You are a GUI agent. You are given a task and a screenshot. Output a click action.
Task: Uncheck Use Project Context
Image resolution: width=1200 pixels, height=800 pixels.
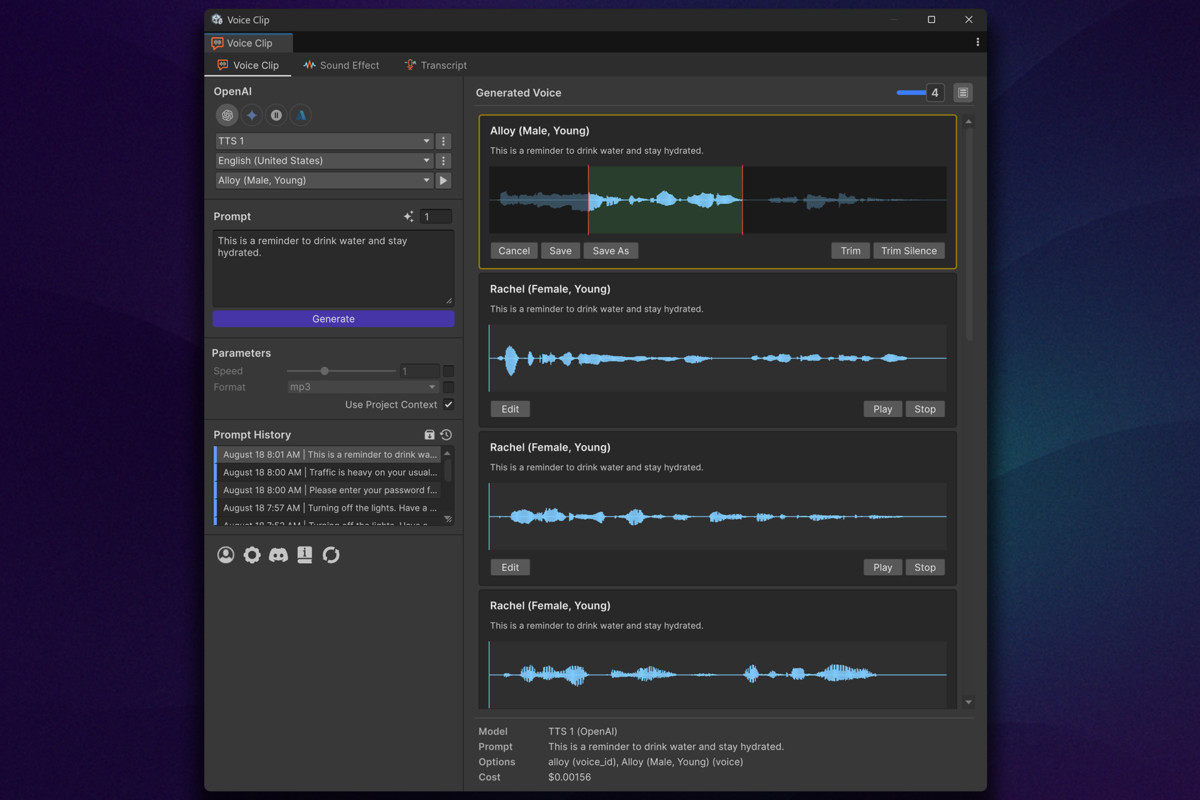(x=448, y=405)
